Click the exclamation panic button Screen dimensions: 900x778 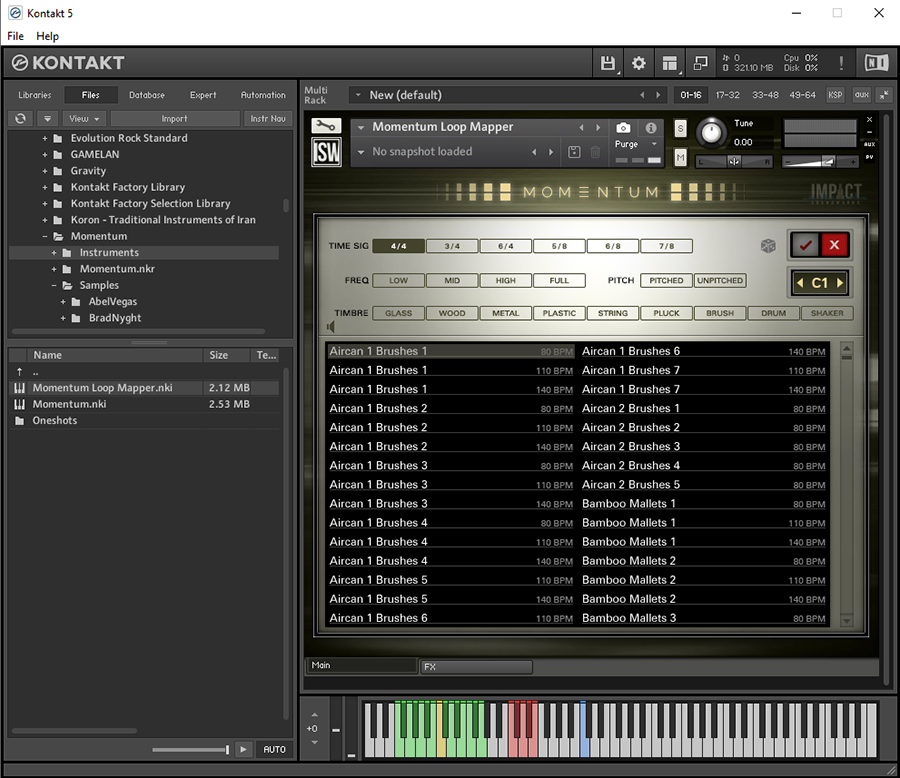841,63
